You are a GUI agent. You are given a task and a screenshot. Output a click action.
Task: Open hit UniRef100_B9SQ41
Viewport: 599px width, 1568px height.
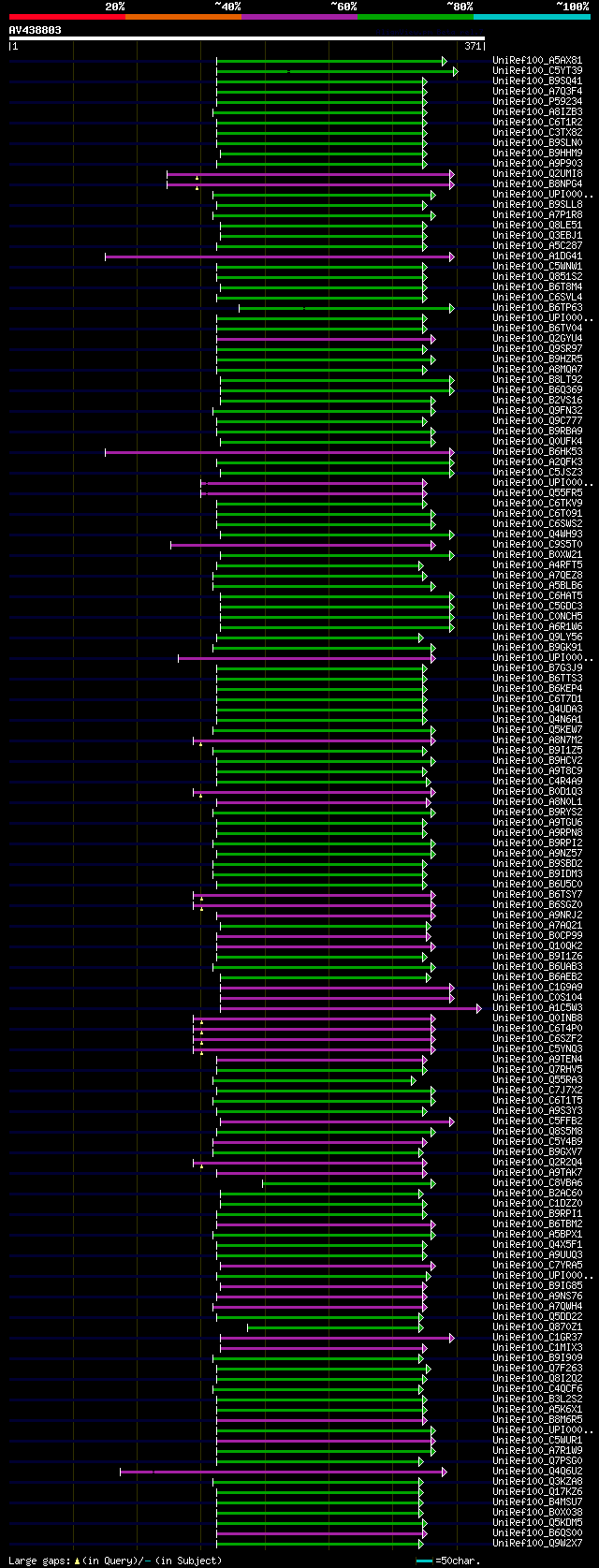pos(537,81)
